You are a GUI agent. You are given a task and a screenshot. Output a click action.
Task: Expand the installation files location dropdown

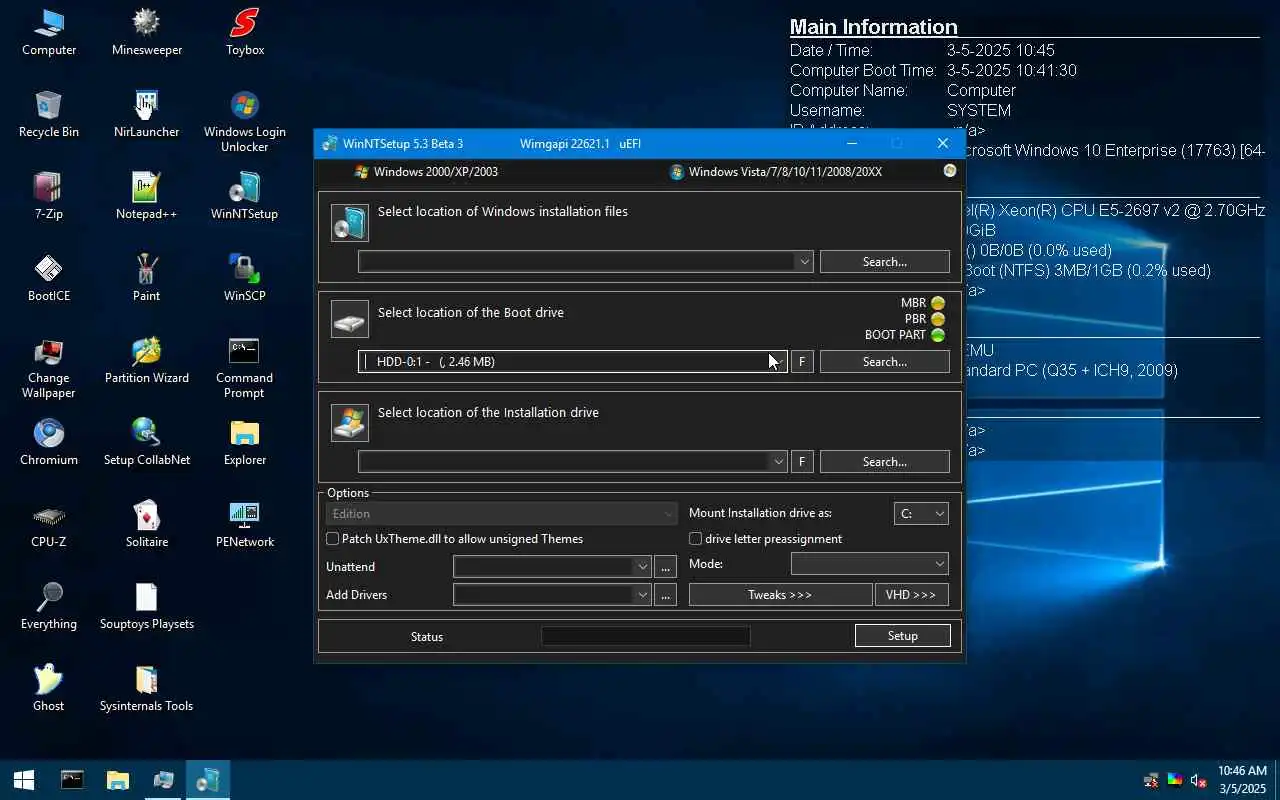pyautogui.click(x=804, y=262)
